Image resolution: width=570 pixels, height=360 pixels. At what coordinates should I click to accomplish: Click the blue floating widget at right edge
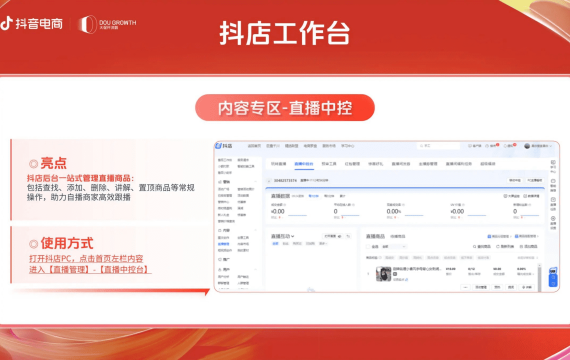pos(553,277)
